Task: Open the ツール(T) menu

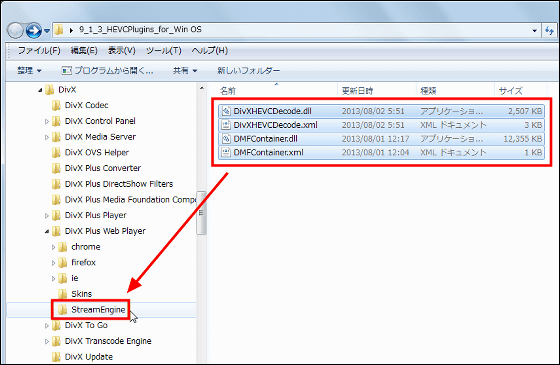Action: 164,51
